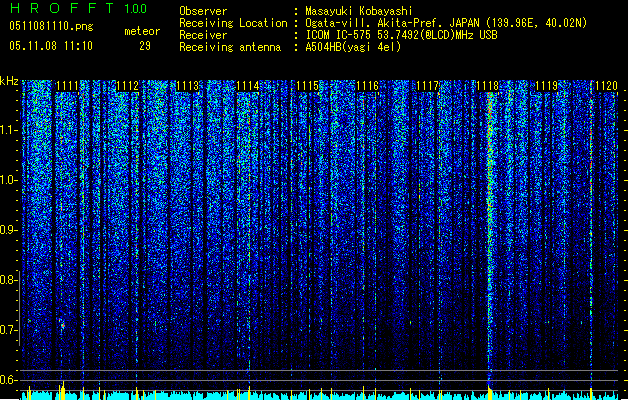
Task: Select observer name Masayuki Kobayashi
Action: 359,11
